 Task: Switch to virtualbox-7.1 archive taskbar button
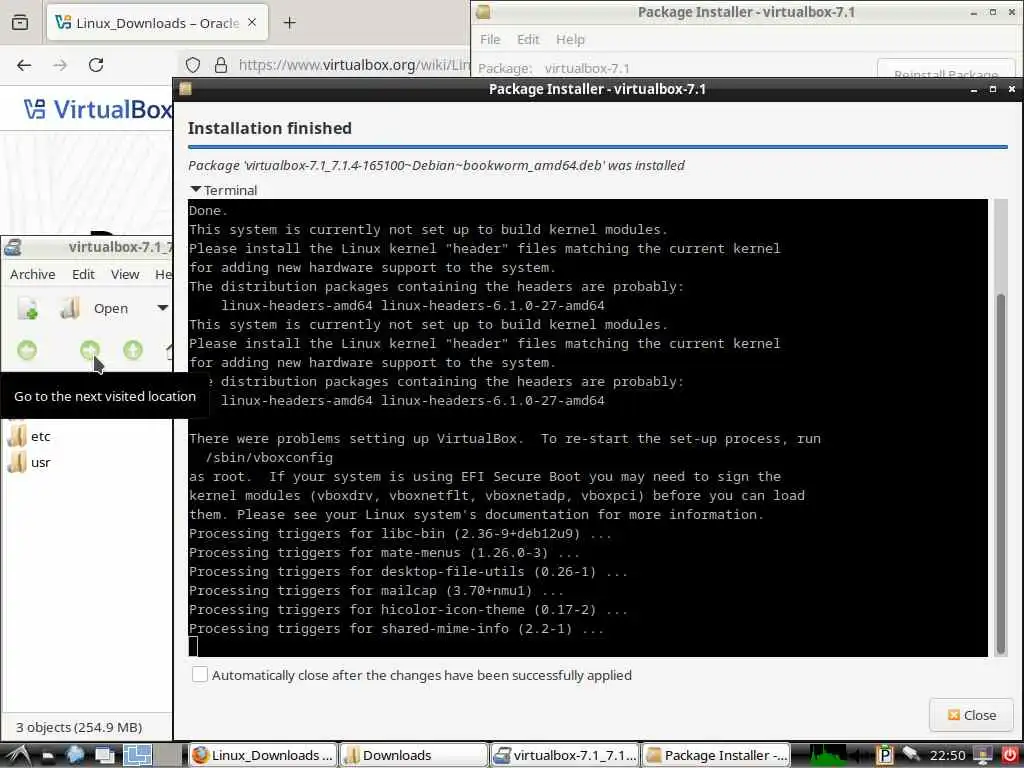[565, 755]
